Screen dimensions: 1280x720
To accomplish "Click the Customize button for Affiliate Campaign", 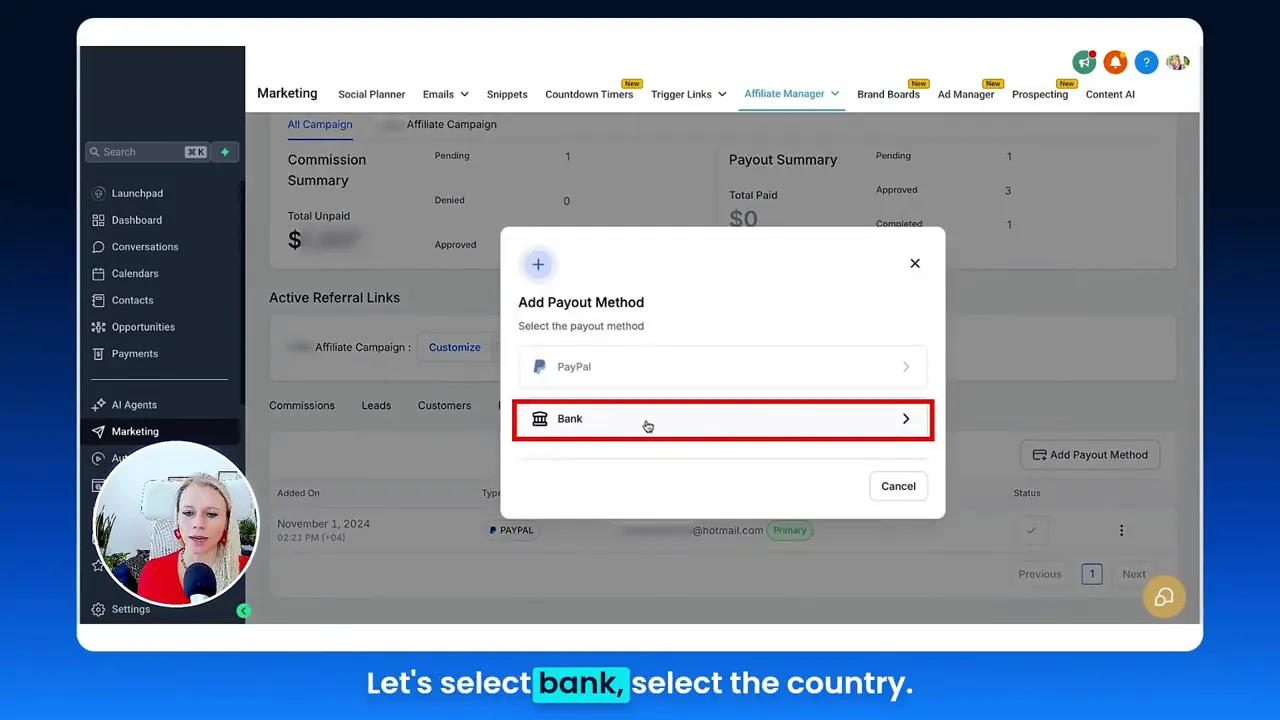I will click(454, 347).
